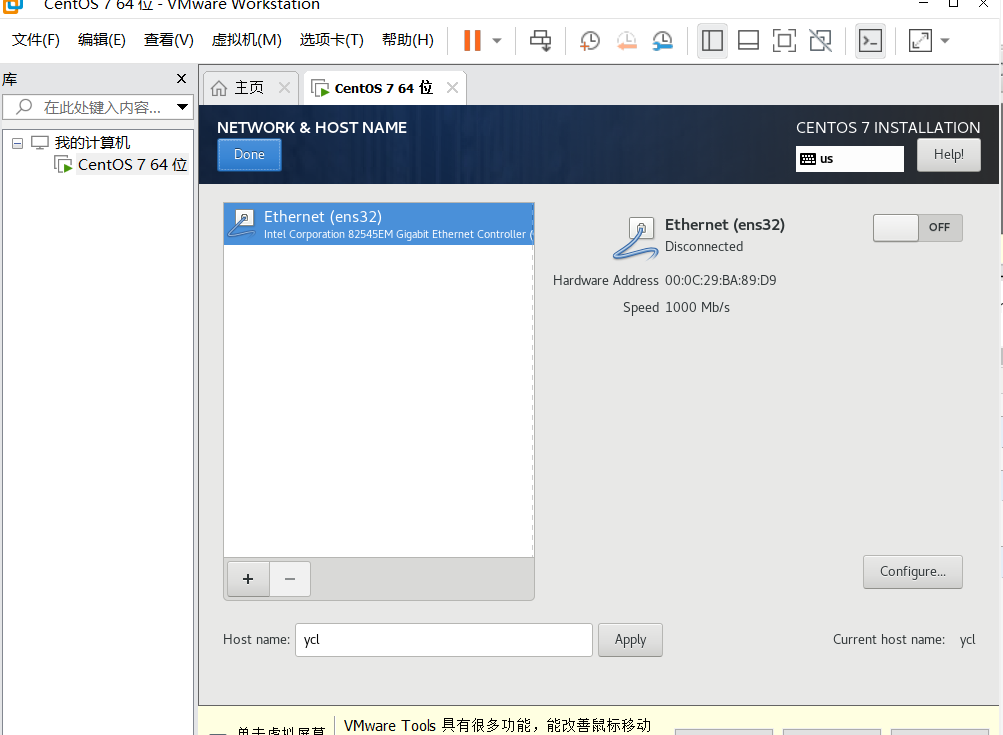Revert to the previous snapshot
This screenshot has width=1003, height=735.
pyautogui.click(x=626, y=41)
